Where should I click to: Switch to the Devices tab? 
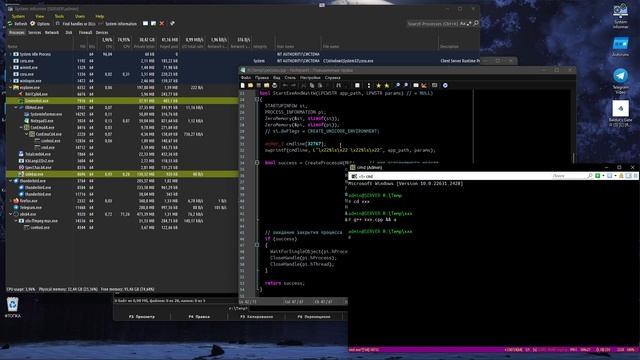click(102, 33)
